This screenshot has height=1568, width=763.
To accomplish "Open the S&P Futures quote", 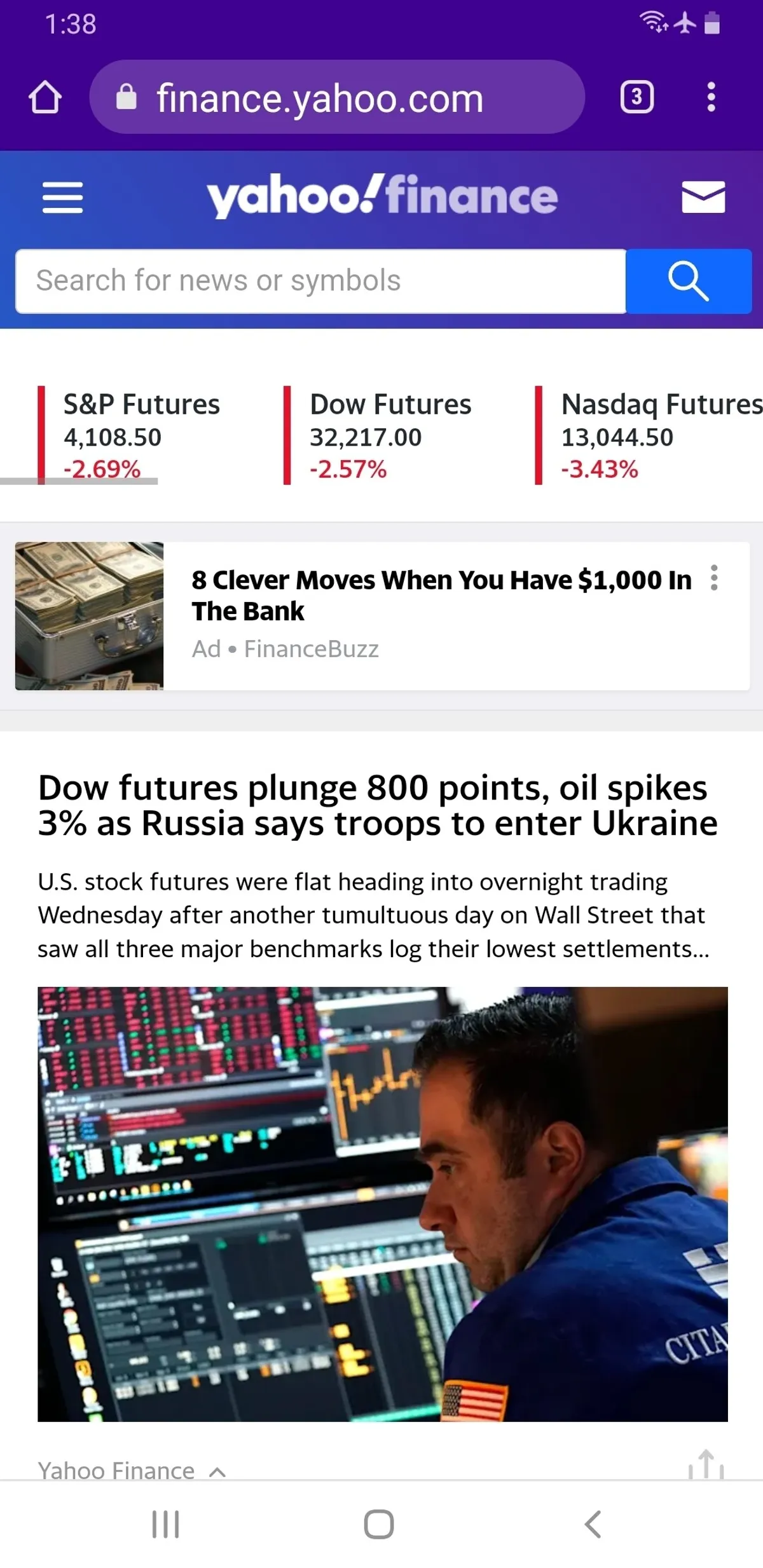I will pyautogui.click(x=141, y=436).
